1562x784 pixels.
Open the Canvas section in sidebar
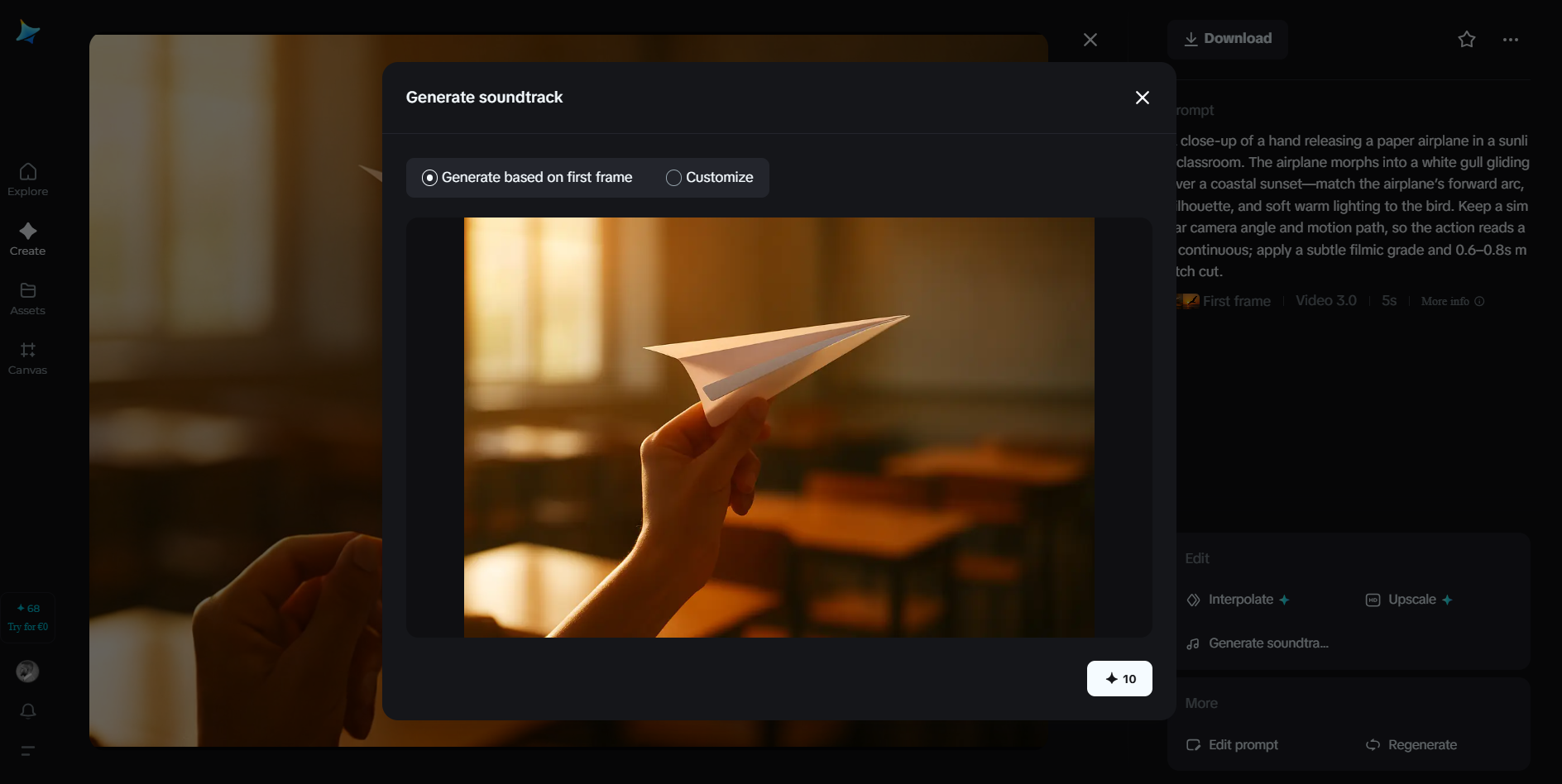coord(28,358)
